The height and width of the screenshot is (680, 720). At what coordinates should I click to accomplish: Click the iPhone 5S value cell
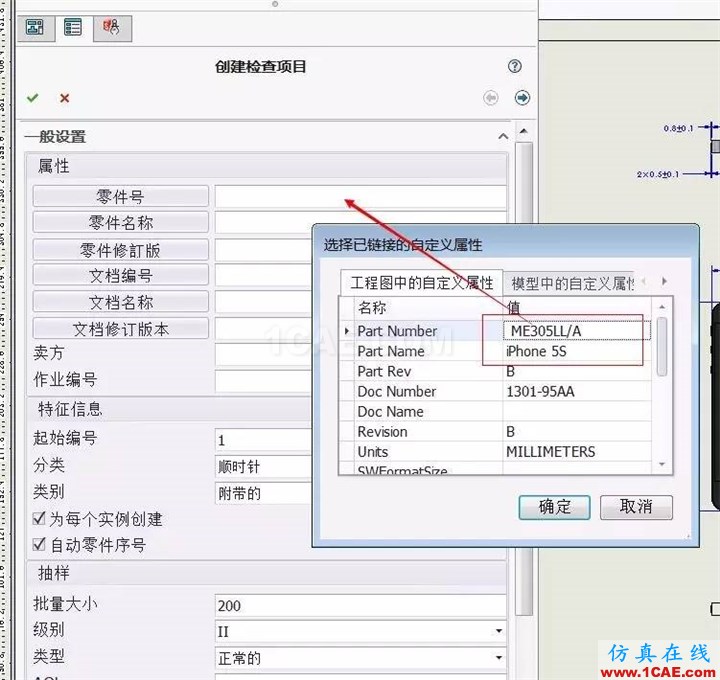coord(577,351)
